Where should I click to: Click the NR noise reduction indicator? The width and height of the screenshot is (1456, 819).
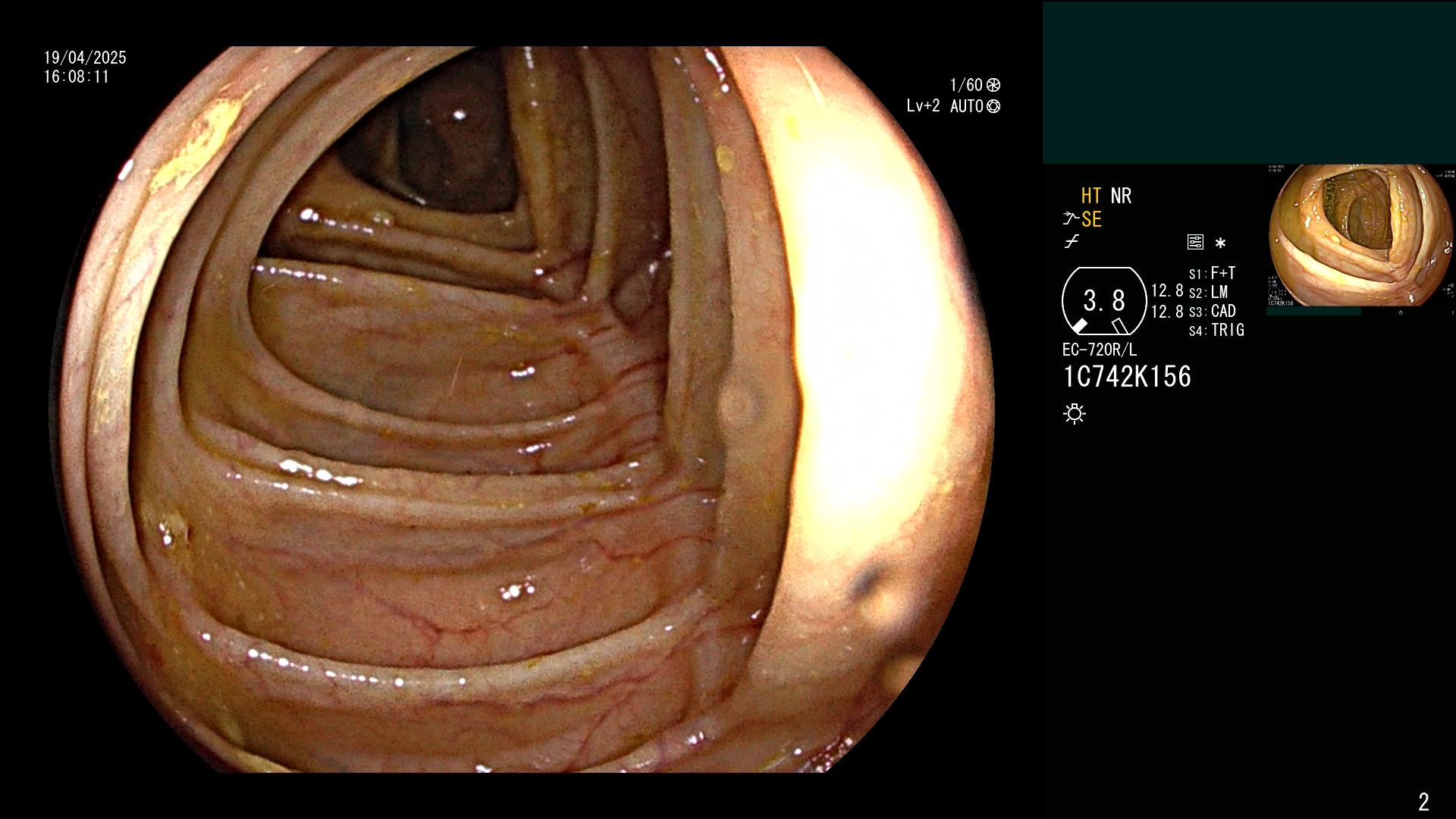point(1121,196)
